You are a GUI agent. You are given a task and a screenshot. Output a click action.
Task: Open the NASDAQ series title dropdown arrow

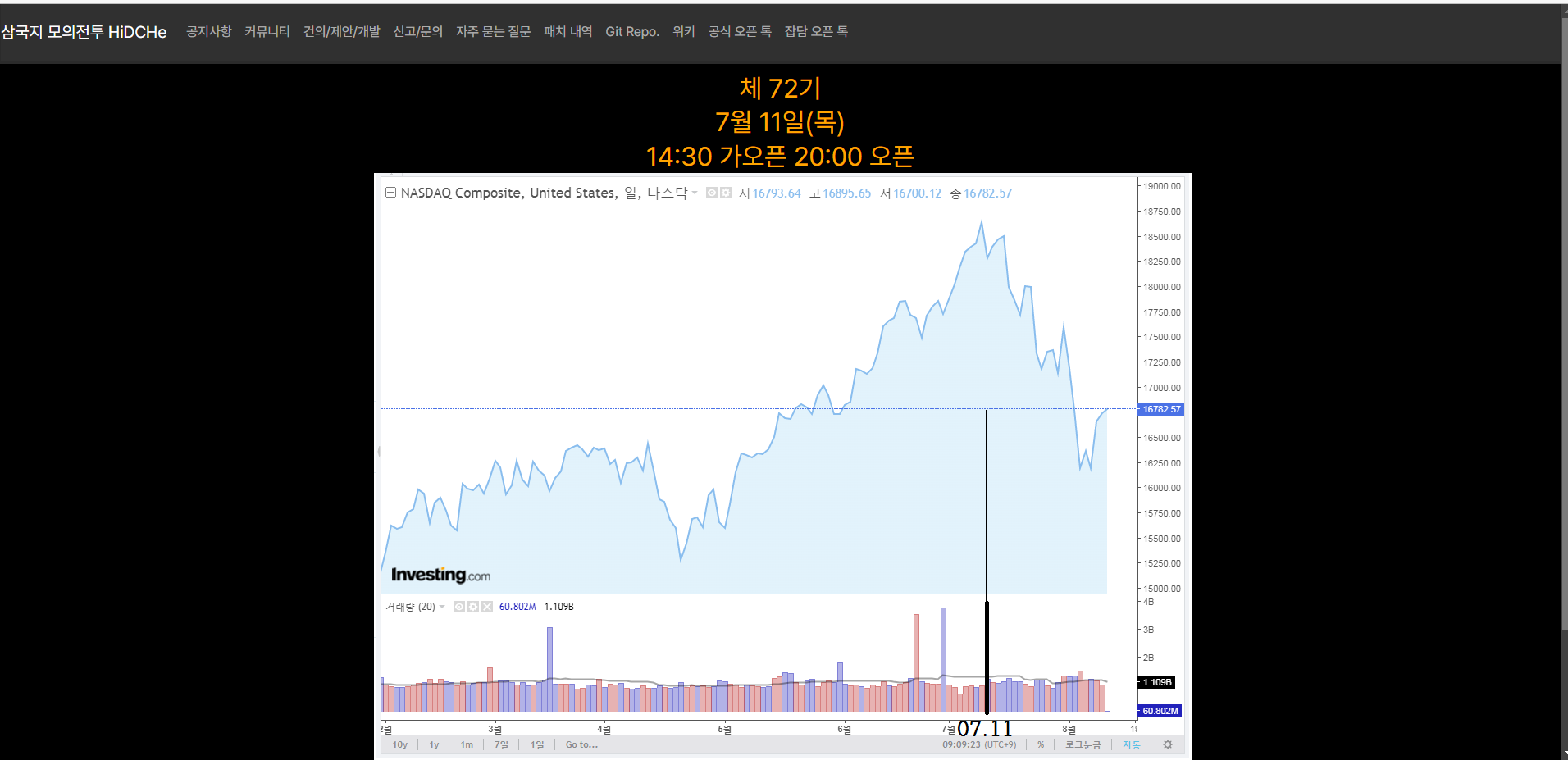695,193
